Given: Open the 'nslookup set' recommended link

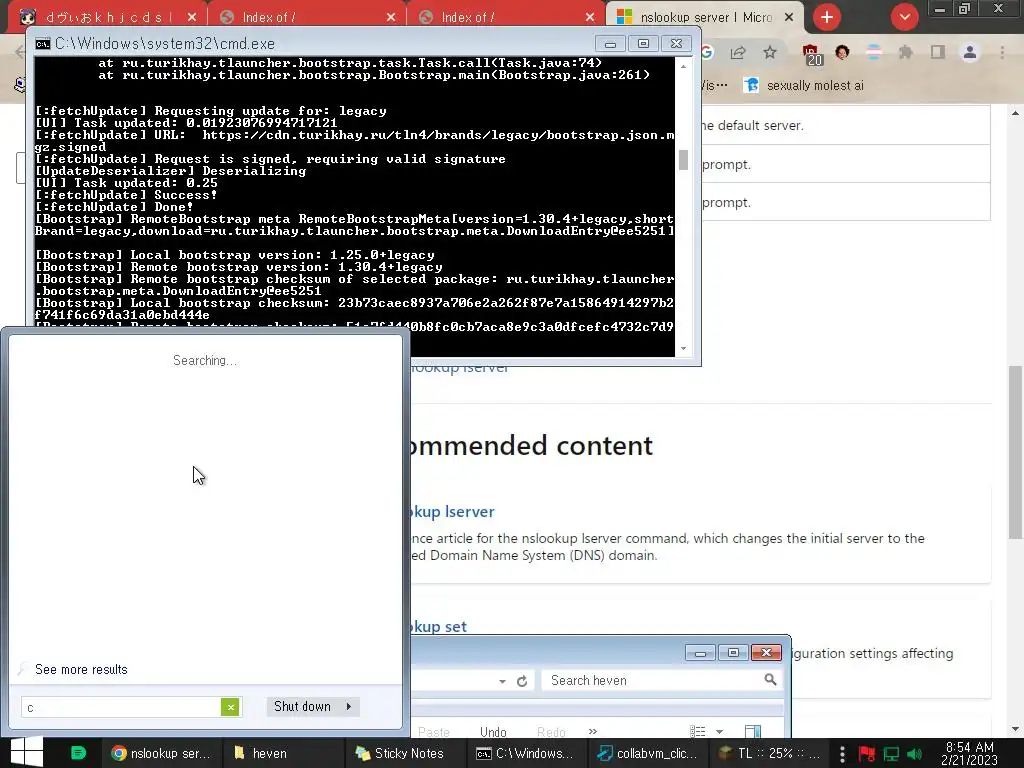Looking at the screenshot, I should click(438, 626).
